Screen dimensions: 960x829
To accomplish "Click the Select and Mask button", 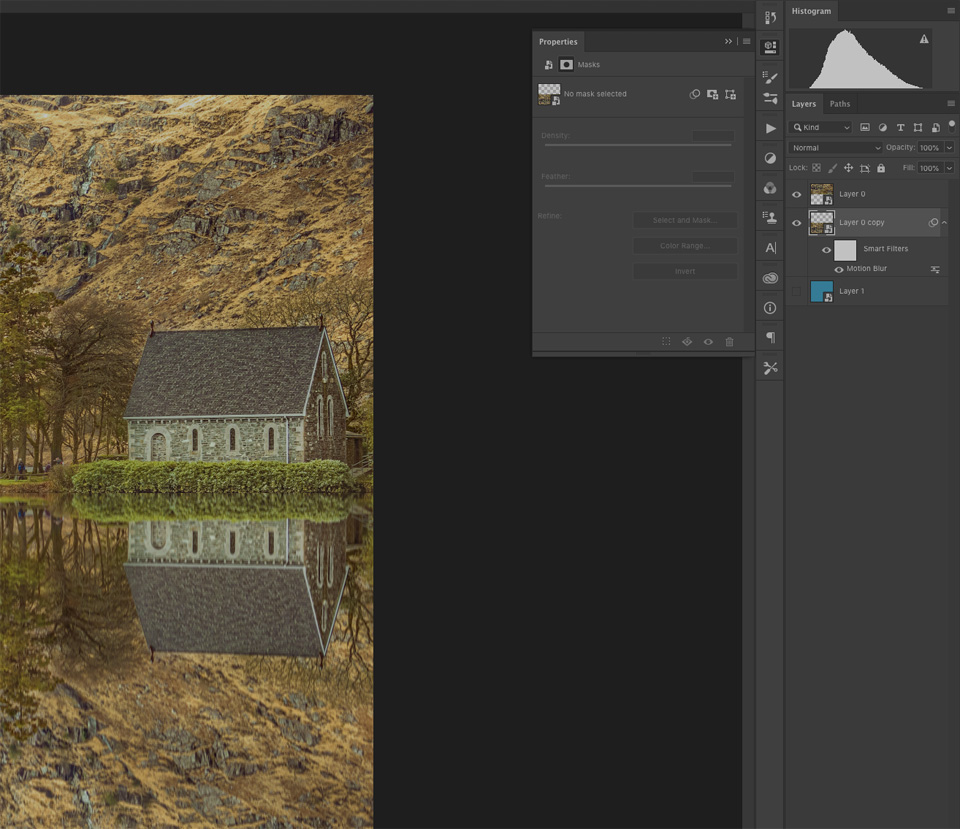I will tap(685, 220).
